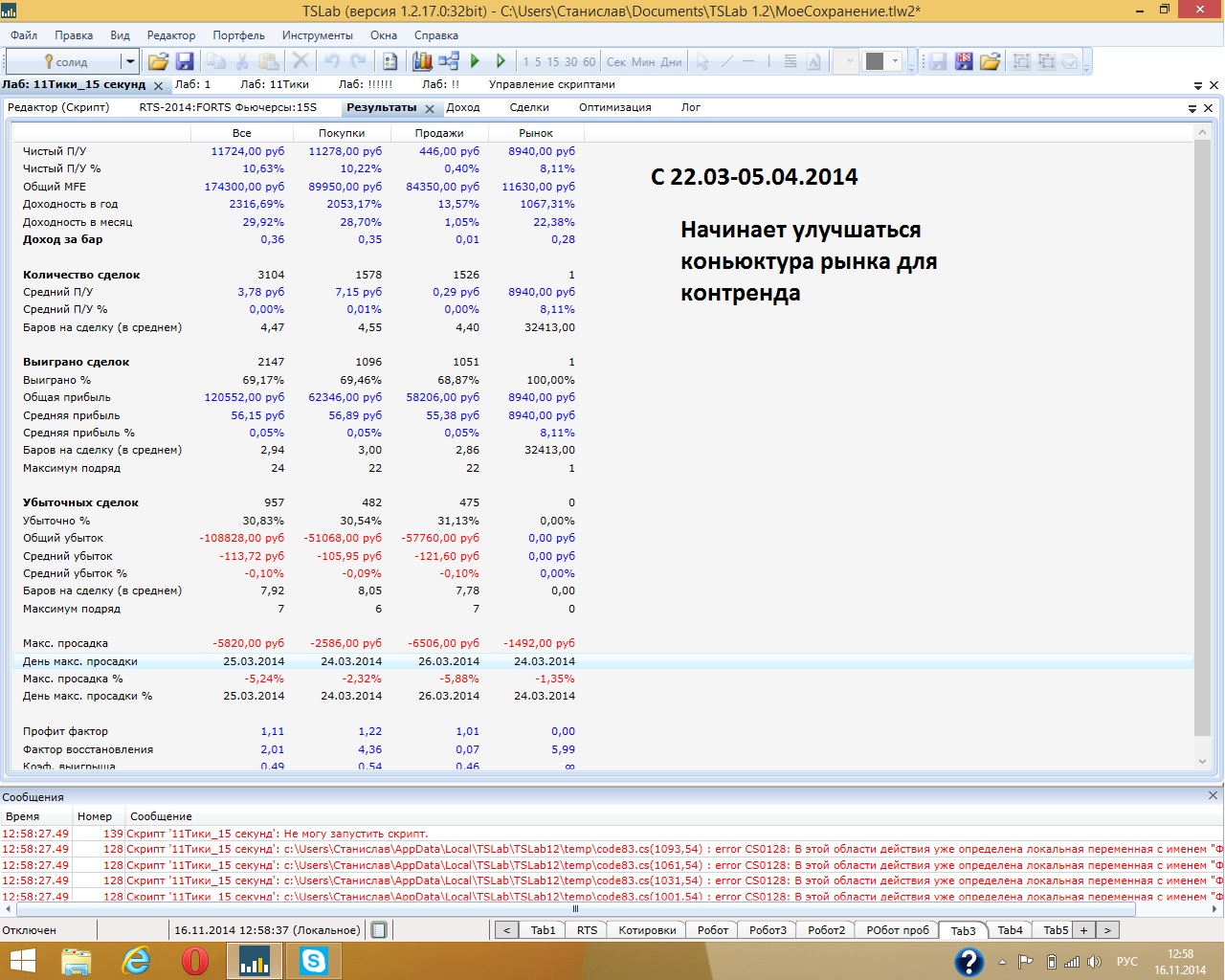Select the Котировки workspace tab
The height and width of the screenshot is (980, 1225).
point(647,930)
